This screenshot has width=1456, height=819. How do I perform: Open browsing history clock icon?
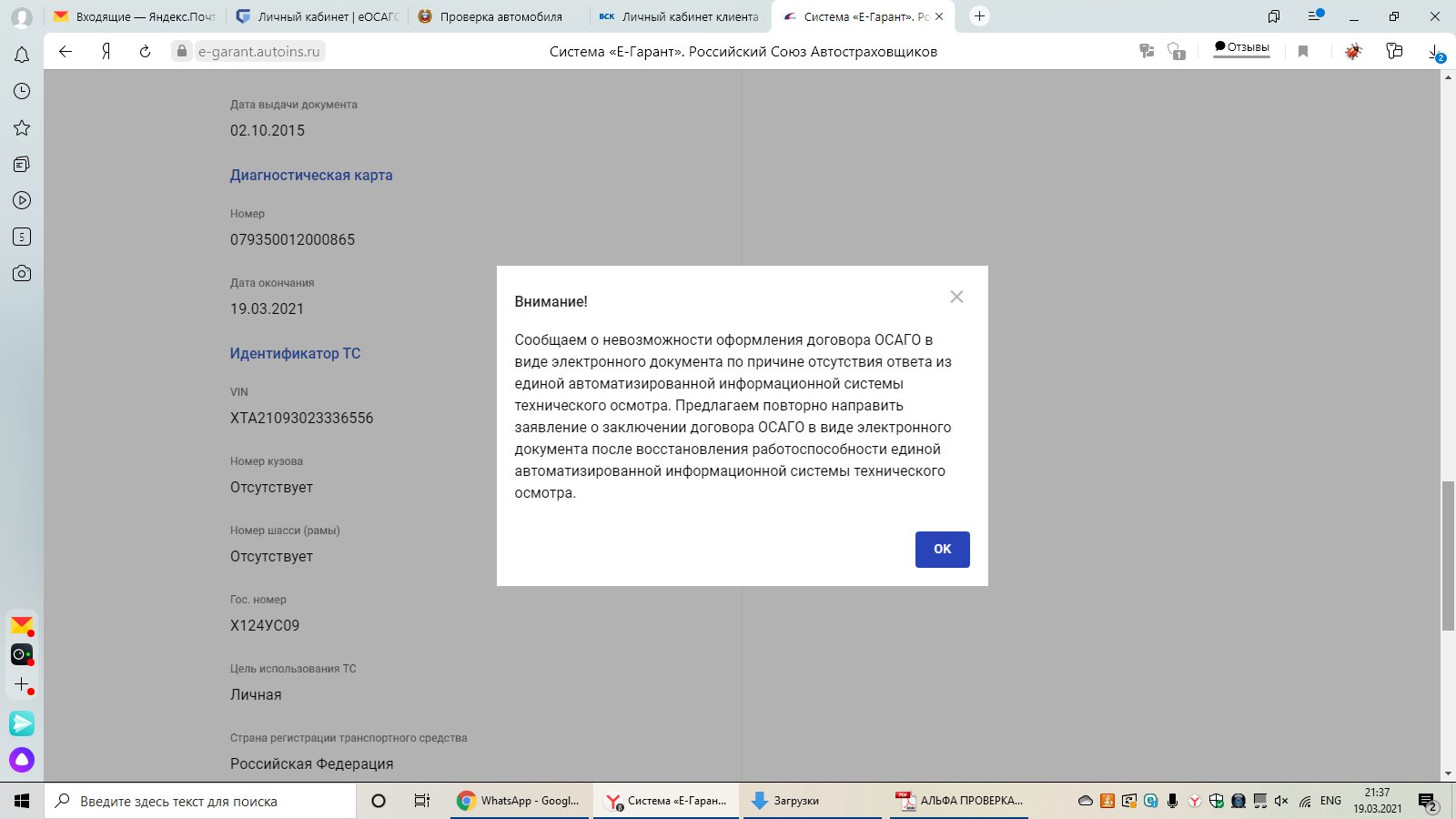point(22,91)
